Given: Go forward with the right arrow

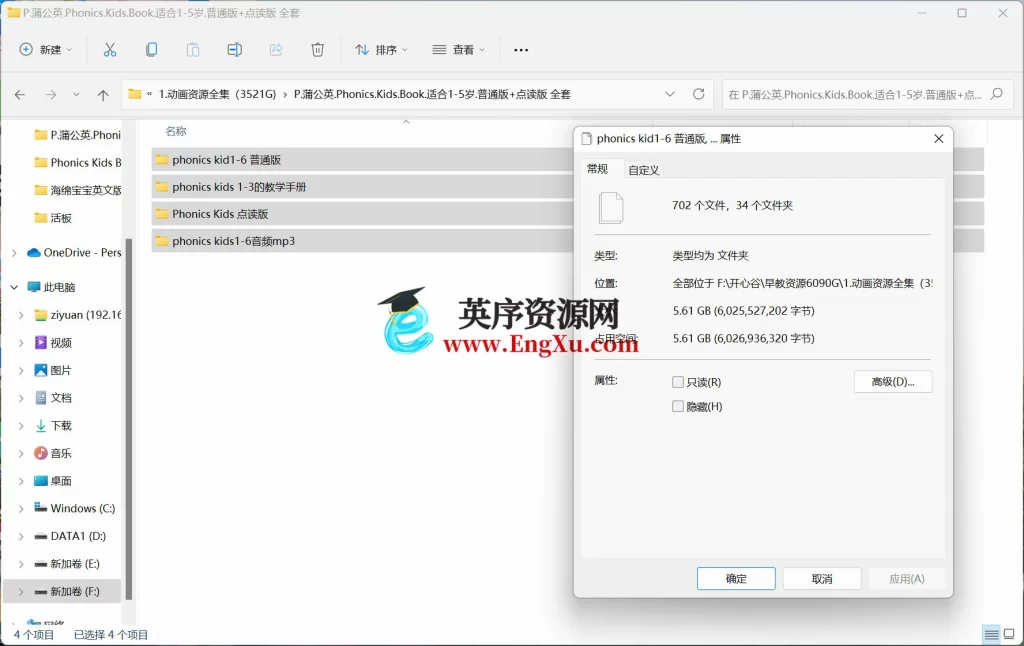Looking at the screenshot, I should tap(51, 95).
